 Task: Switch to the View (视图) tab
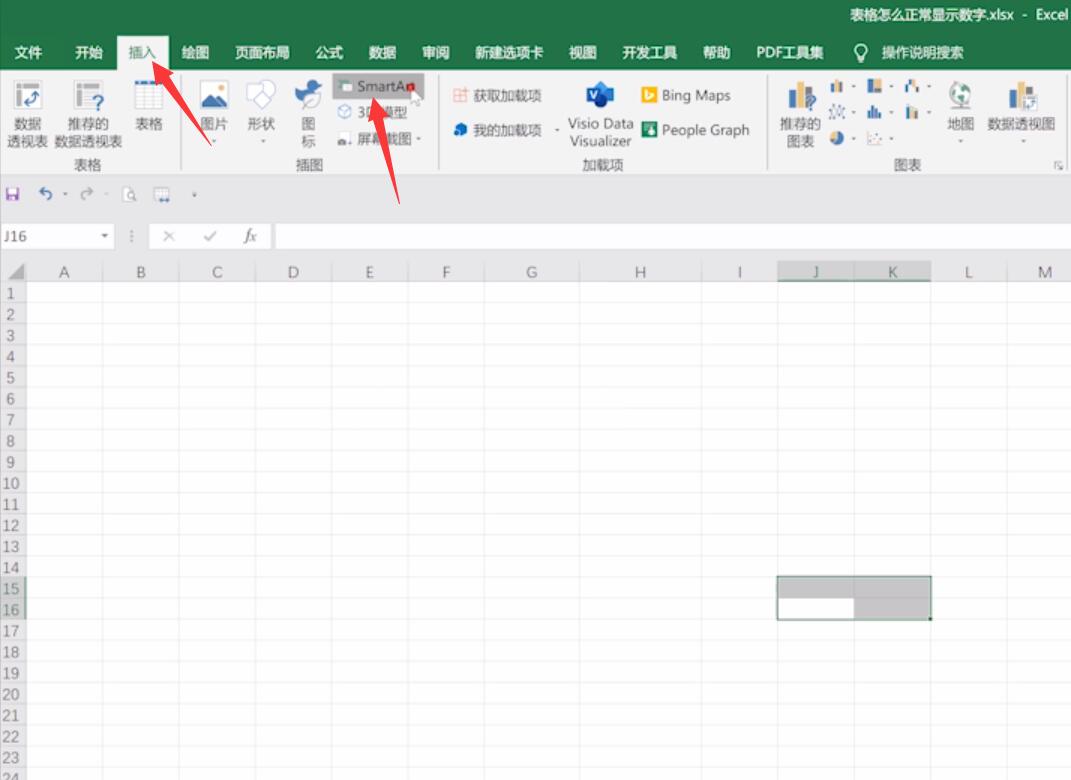pyautogui.click(x=583, y=53)
